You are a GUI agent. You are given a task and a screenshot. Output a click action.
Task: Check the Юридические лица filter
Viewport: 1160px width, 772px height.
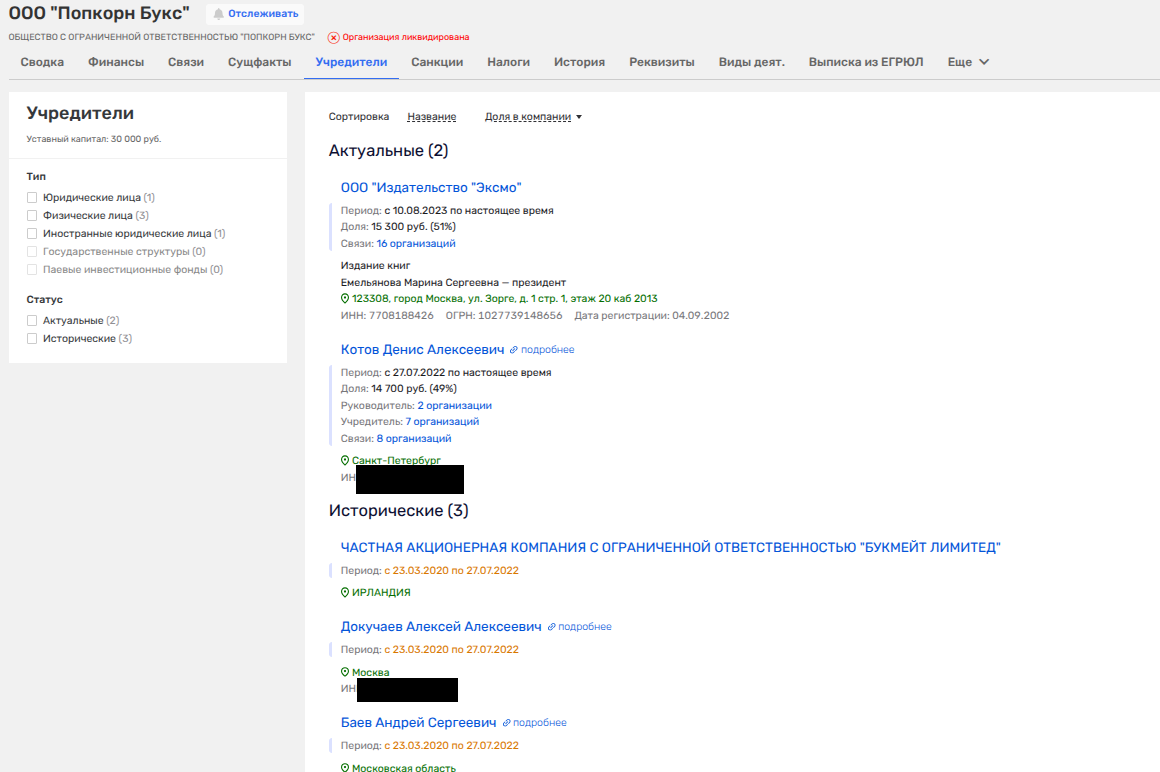pos(33,198)
